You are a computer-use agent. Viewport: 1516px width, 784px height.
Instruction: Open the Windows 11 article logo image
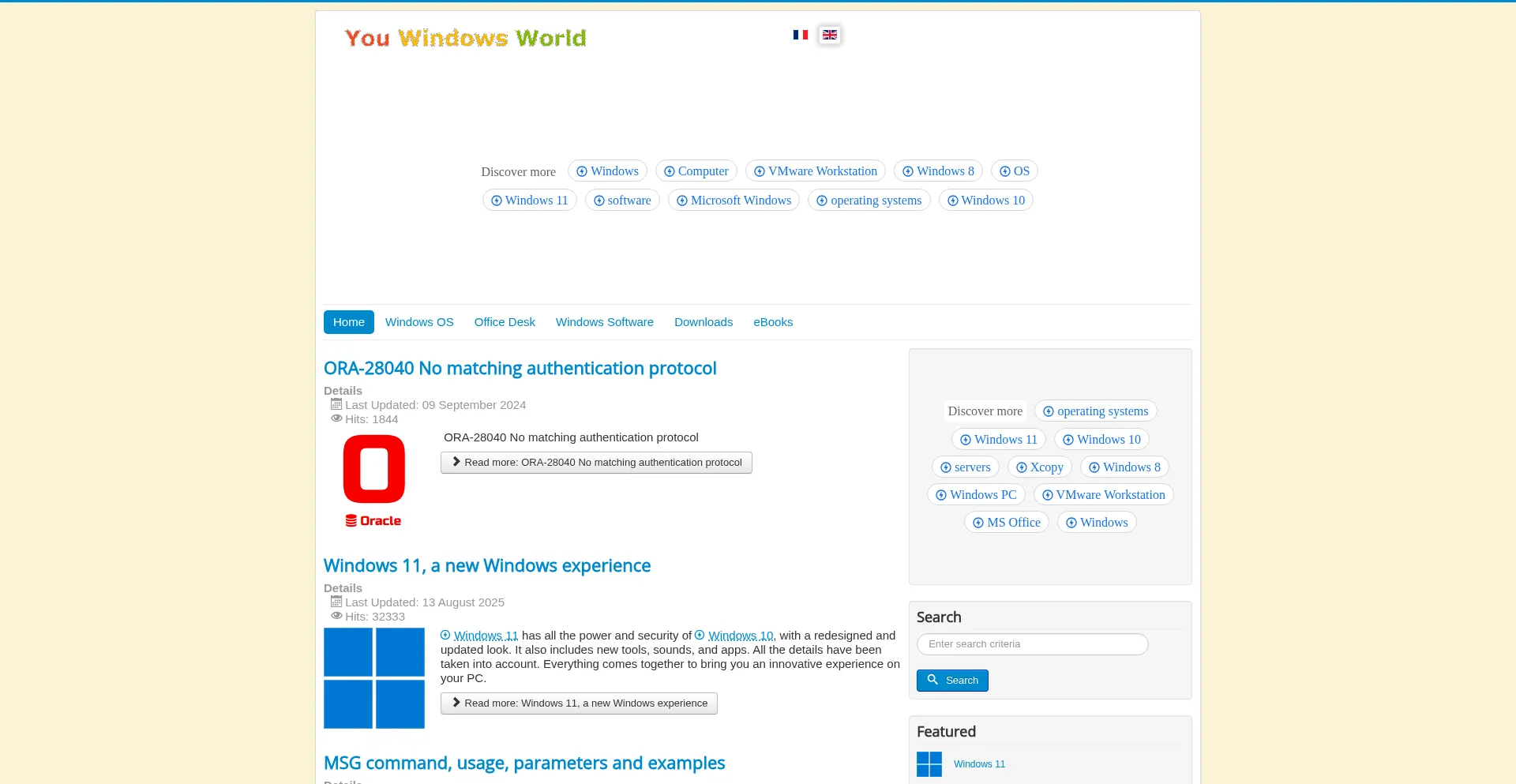(374, 678)
